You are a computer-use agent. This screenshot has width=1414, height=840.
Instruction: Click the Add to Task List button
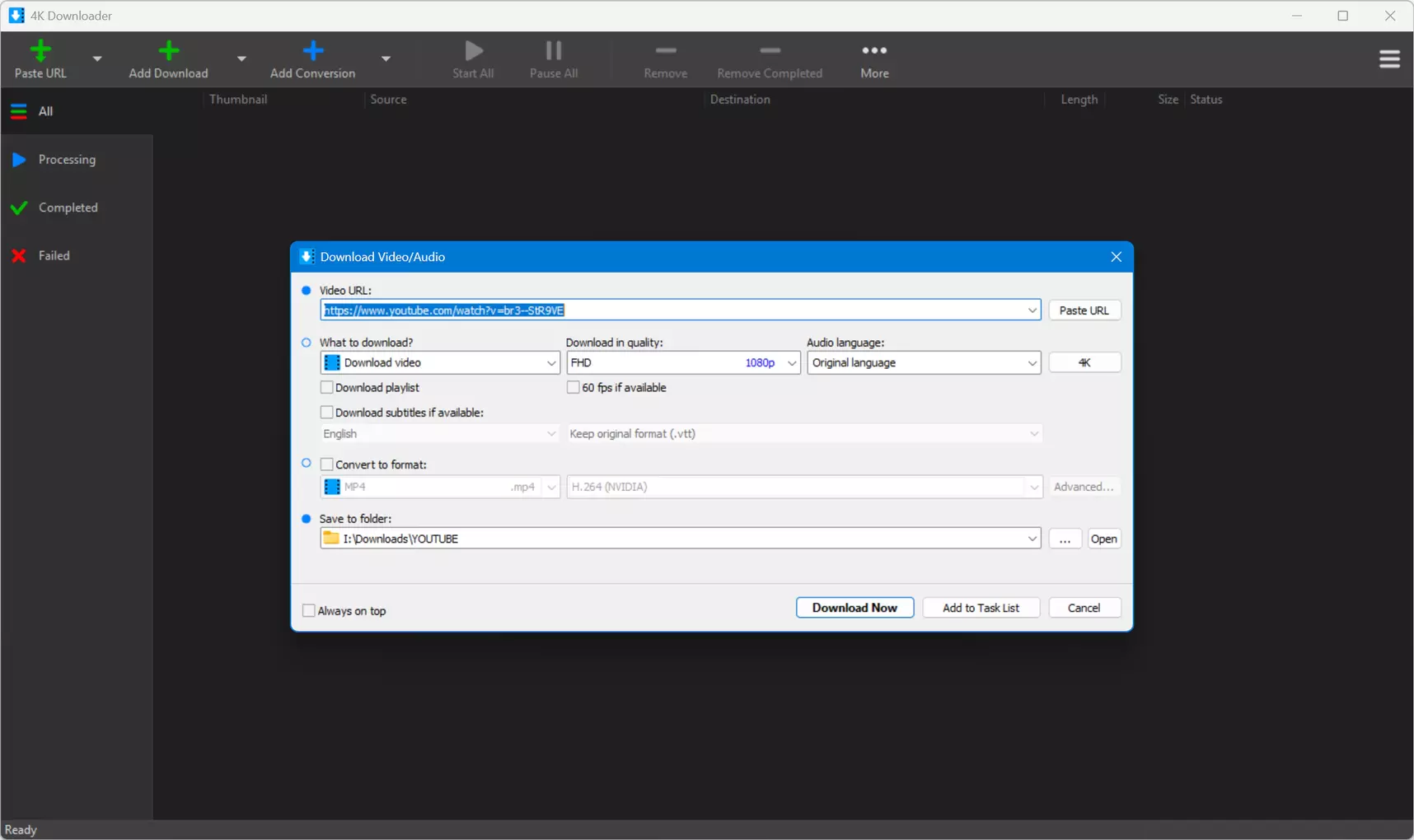pyautogui.click(x=981, y=608)
